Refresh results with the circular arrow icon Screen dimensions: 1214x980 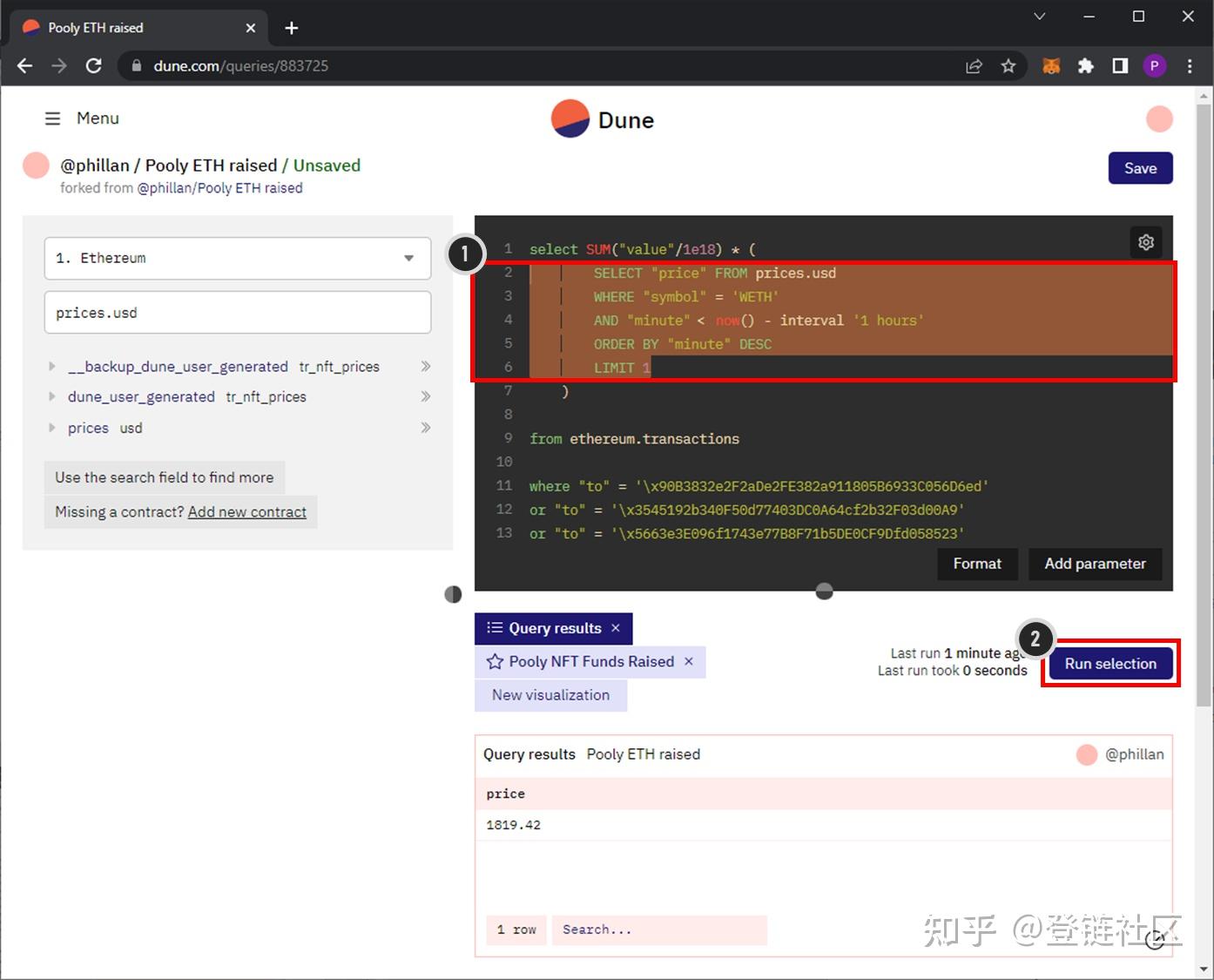pos(1156,941)
